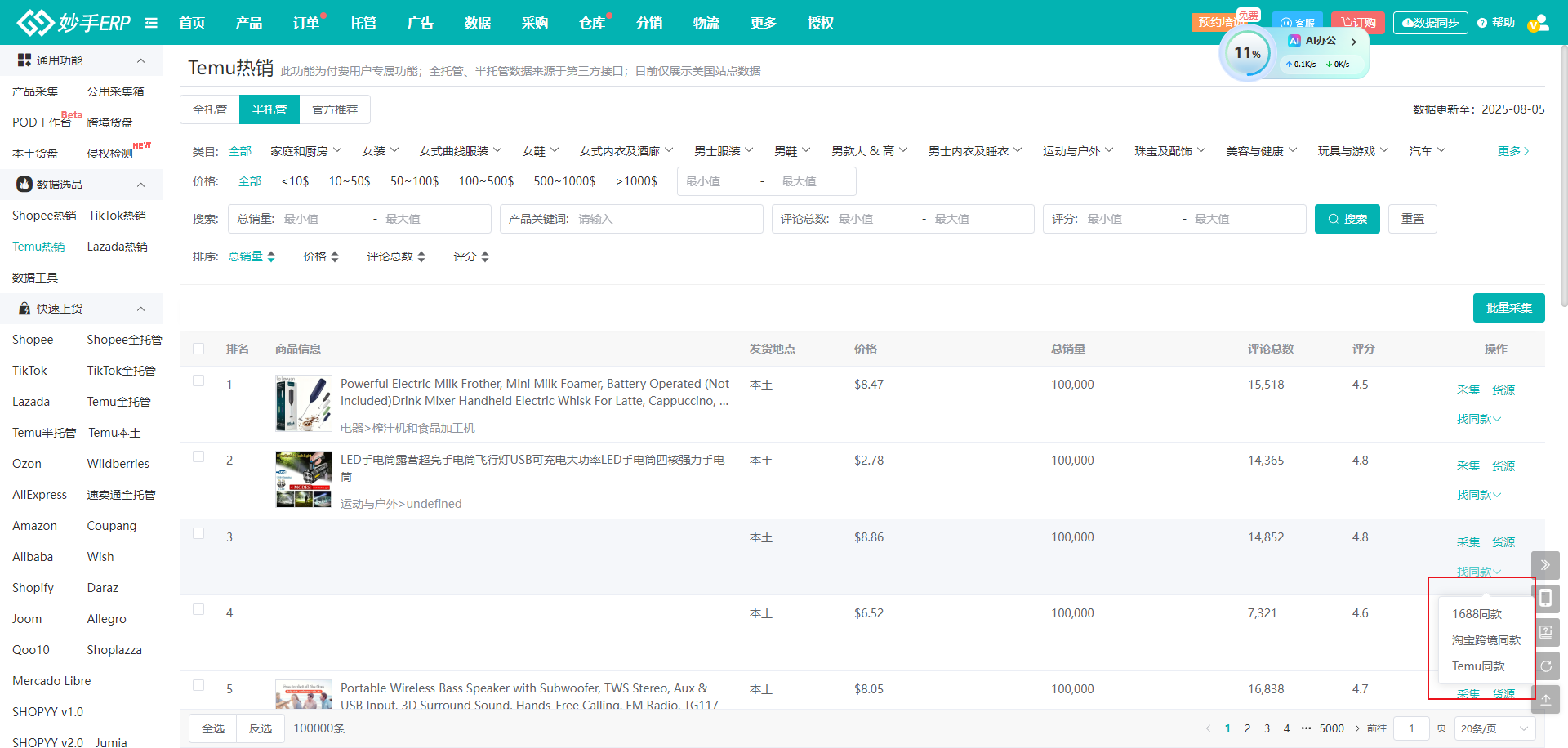
Task: Sort by 评论总数 using sort arrows
Action: coord(421,256)
